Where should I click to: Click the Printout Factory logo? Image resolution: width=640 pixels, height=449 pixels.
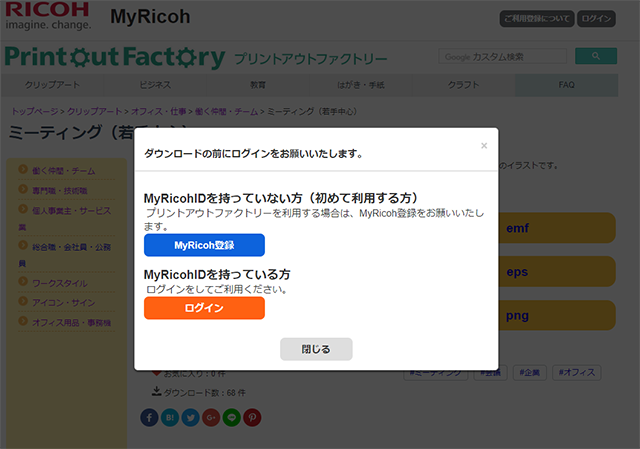(115, 57)
